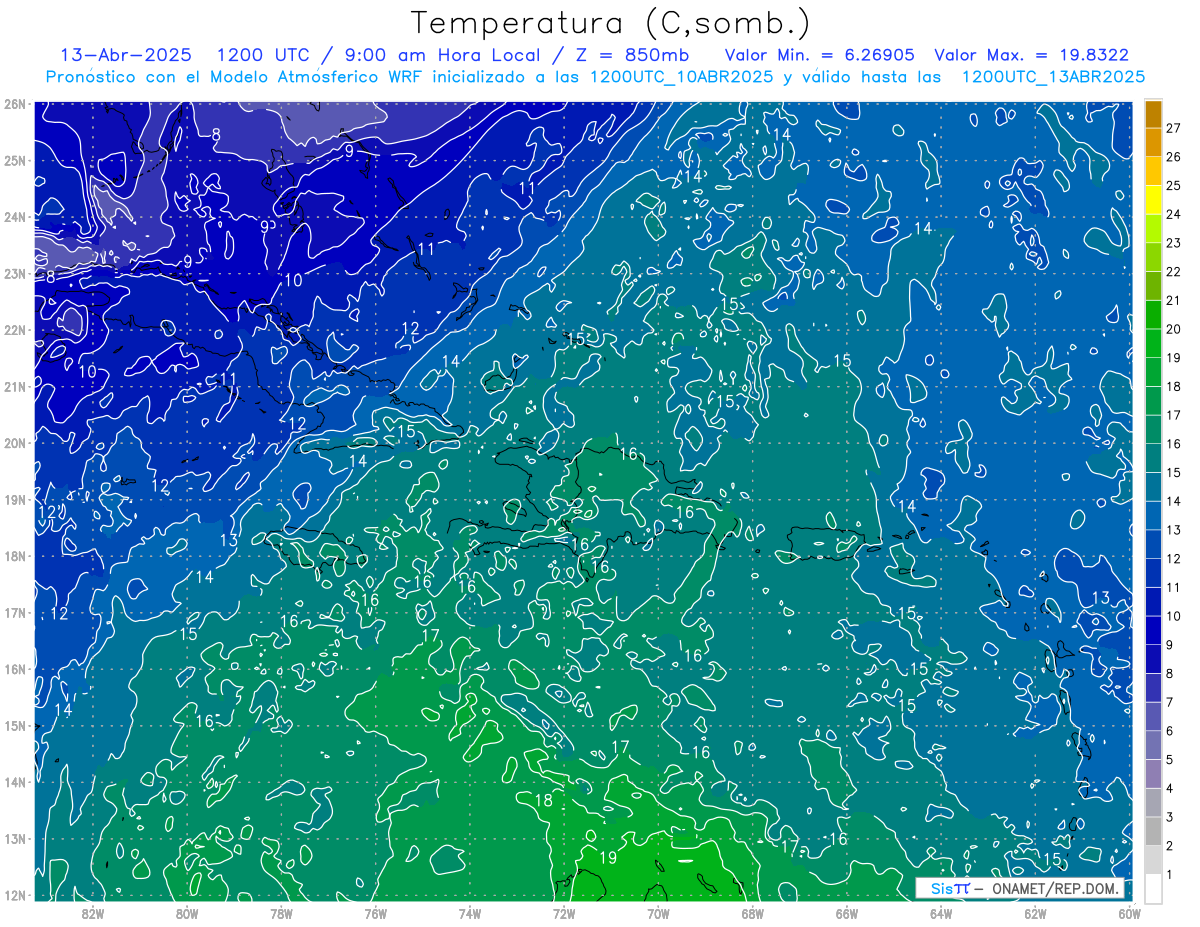This screenshot has height=927, width=1200.
Task: Click value 2 in the color legend
Action: pos(1170,846)
